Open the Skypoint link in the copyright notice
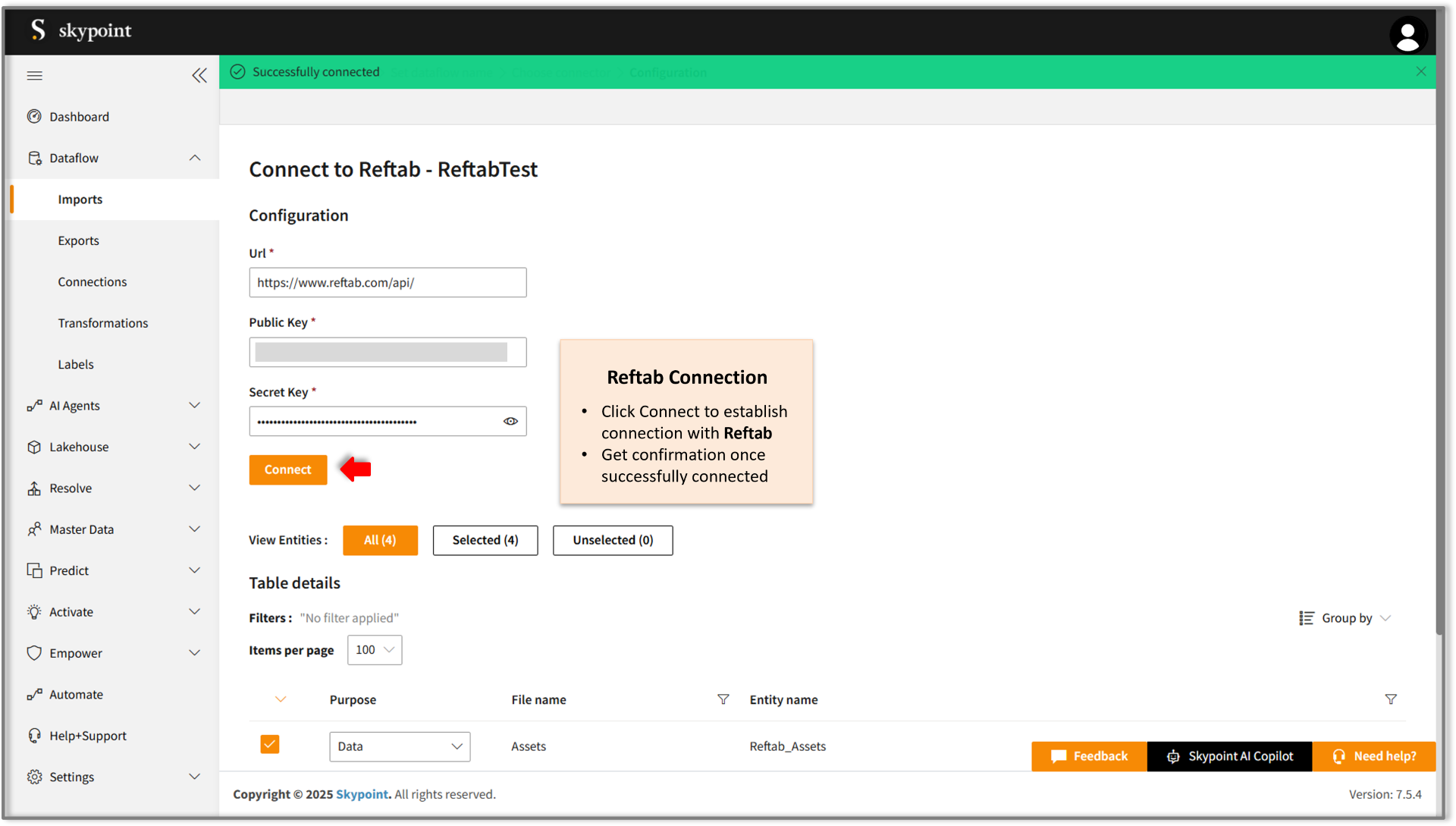1456x826 pixels. 362,794
